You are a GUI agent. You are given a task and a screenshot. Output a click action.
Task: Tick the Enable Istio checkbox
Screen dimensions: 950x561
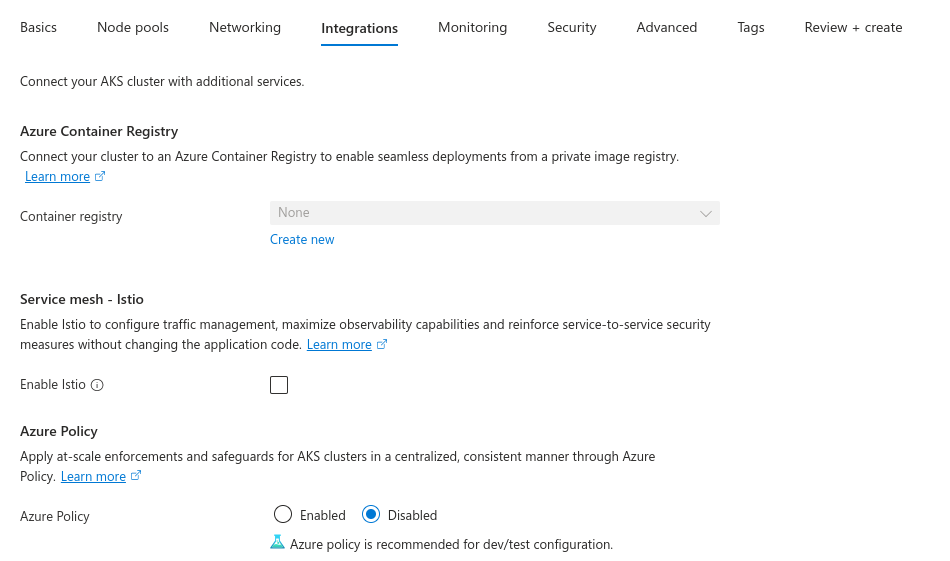click(279, 385)
